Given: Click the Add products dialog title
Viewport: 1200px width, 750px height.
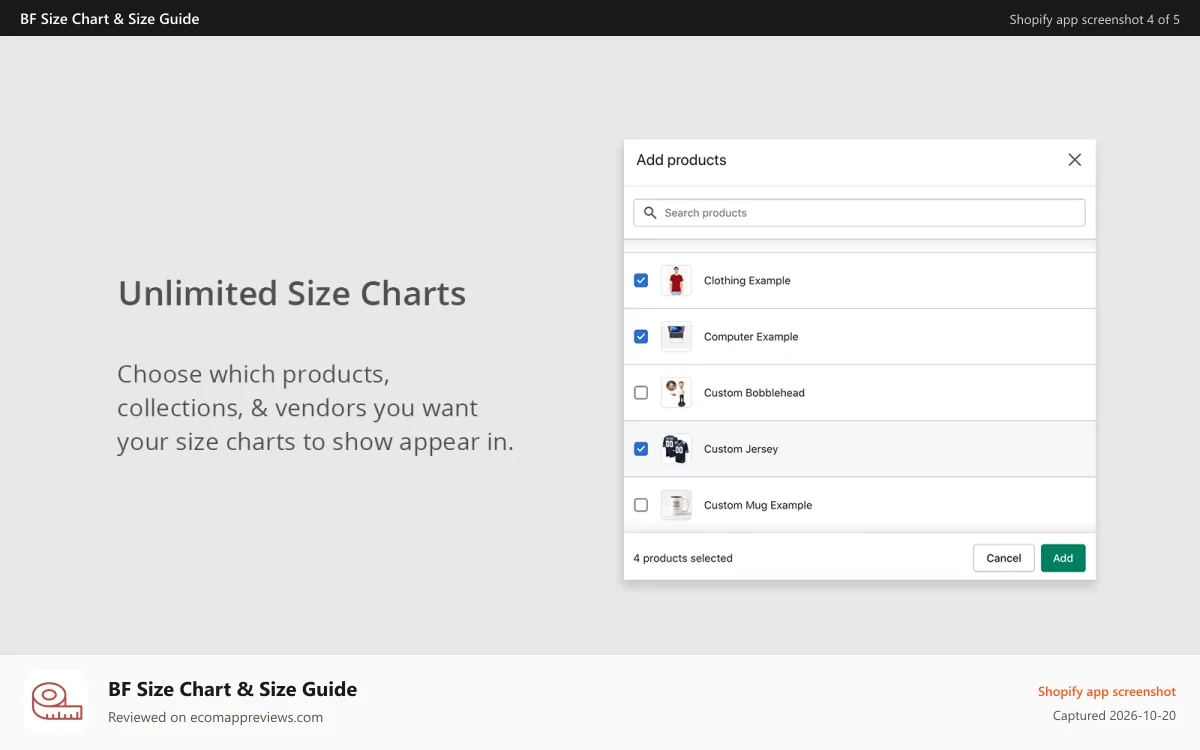Looking at the screenshot, I should pos(681,160).
